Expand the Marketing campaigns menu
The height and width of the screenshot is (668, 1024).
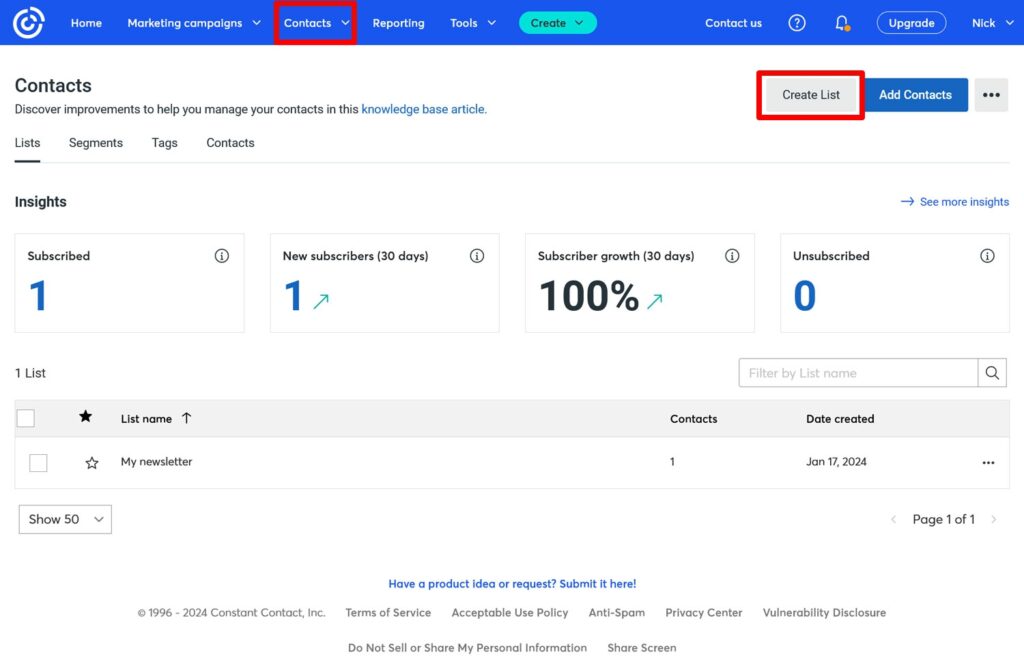[x=194, y=23]
